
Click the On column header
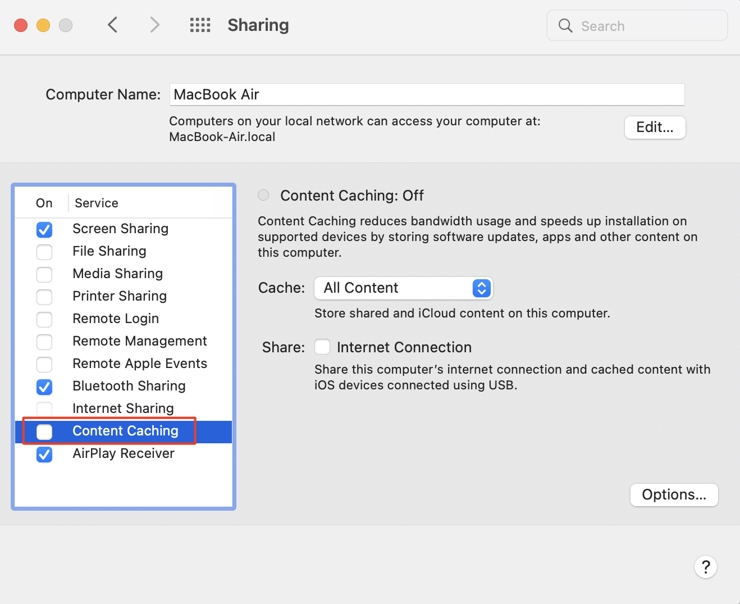tap(44, 203)
